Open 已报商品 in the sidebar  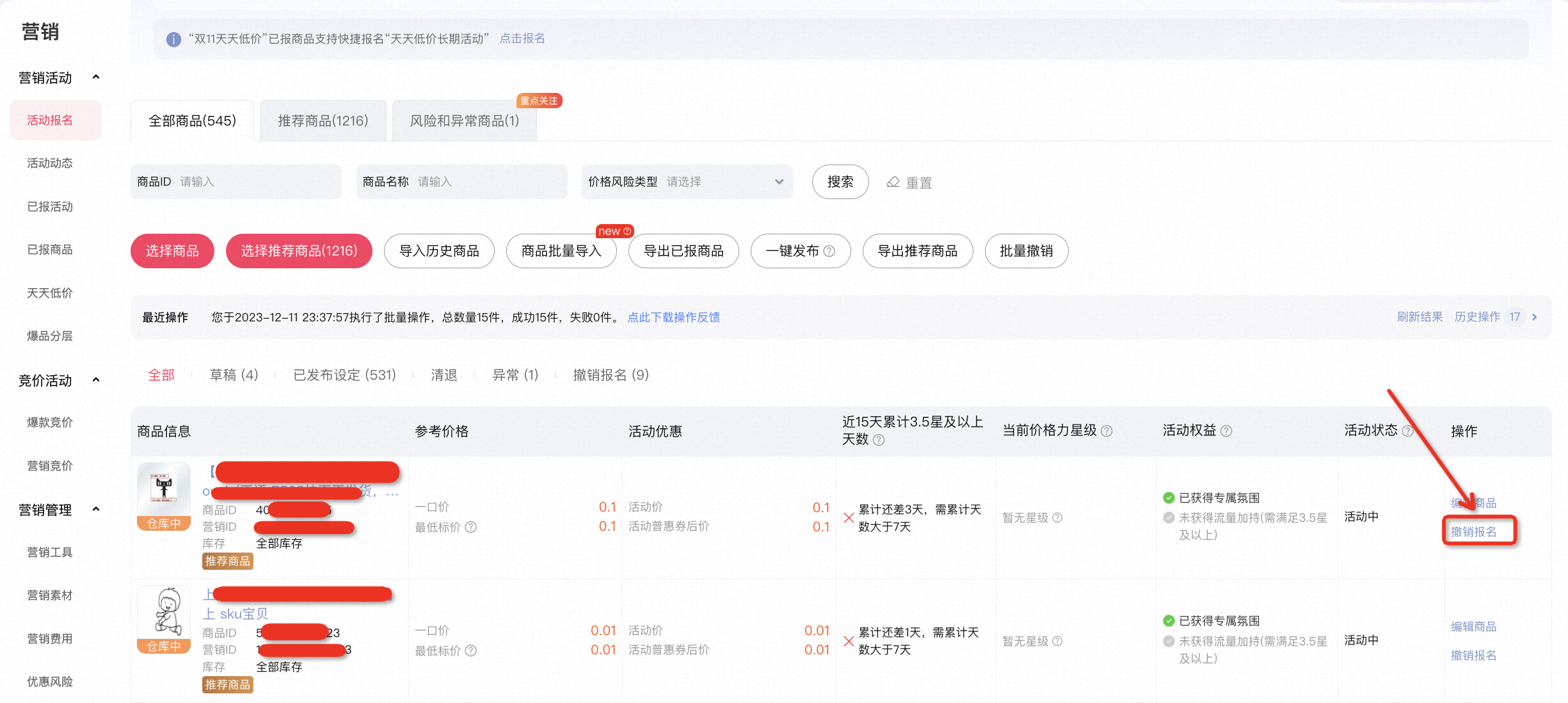click(x=50, y=250)
